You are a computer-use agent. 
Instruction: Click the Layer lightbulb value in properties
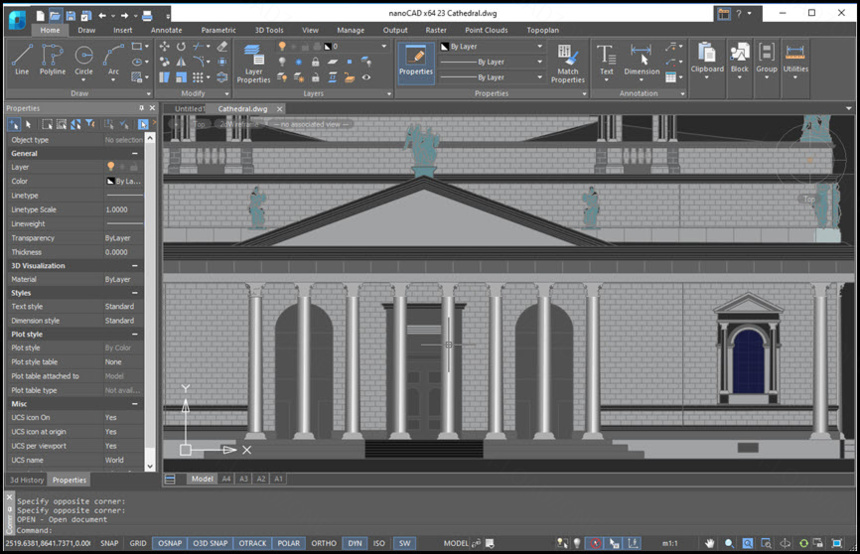point(110,166)
